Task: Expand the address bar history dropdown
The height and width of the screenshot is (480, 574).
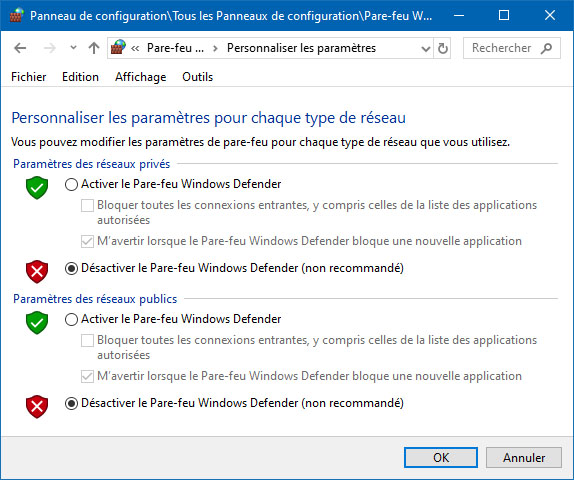Action: tap(425, 48)
